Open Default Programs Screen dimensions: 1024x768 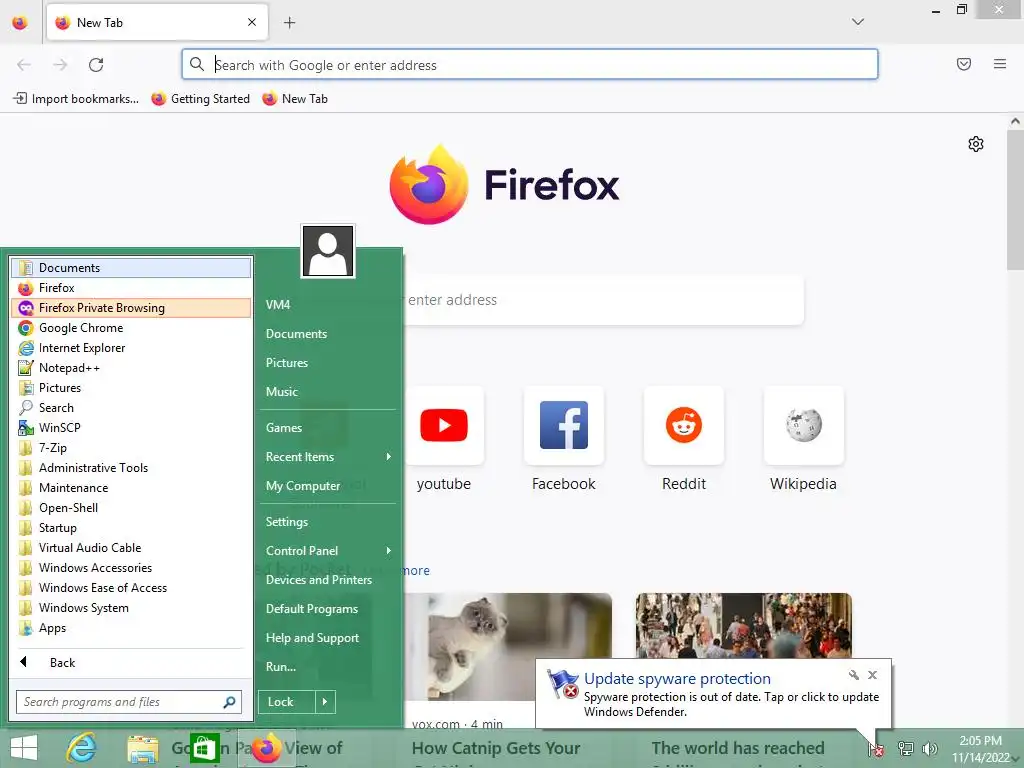click(x=328, y=609)
